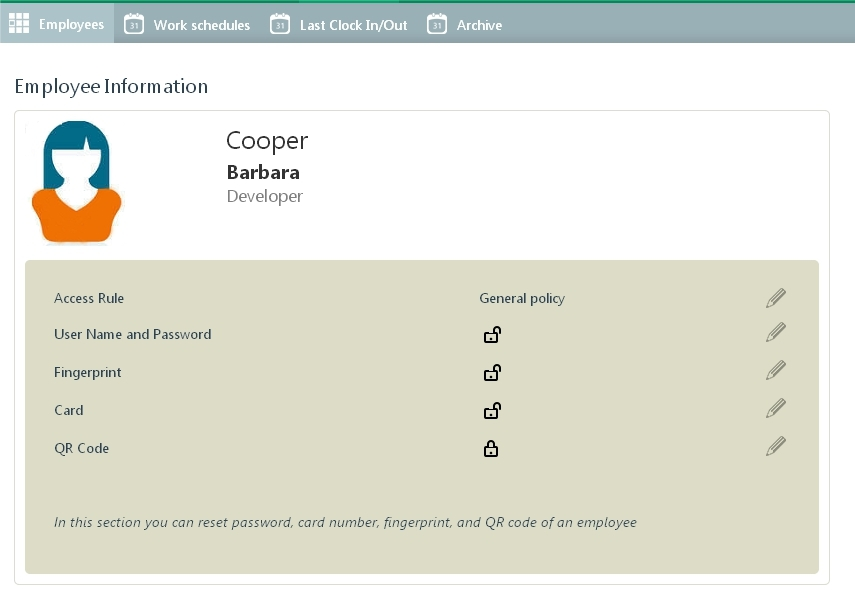This screenshot has width=855, height=590.
Task: Toggle the Card unlock icon
Action: pos(492,411)
